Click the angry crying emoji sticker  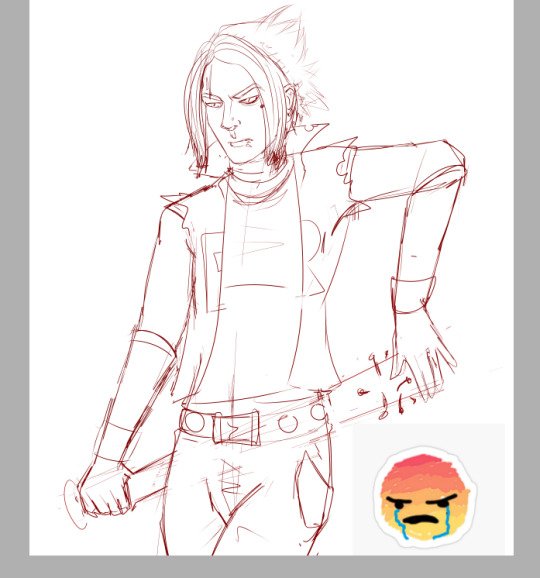(x=425, y=497)
